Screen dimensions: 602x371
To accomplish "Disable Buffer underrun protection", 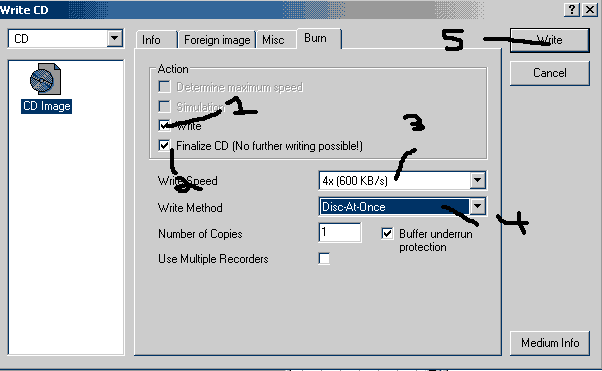I will click(387, 234).
